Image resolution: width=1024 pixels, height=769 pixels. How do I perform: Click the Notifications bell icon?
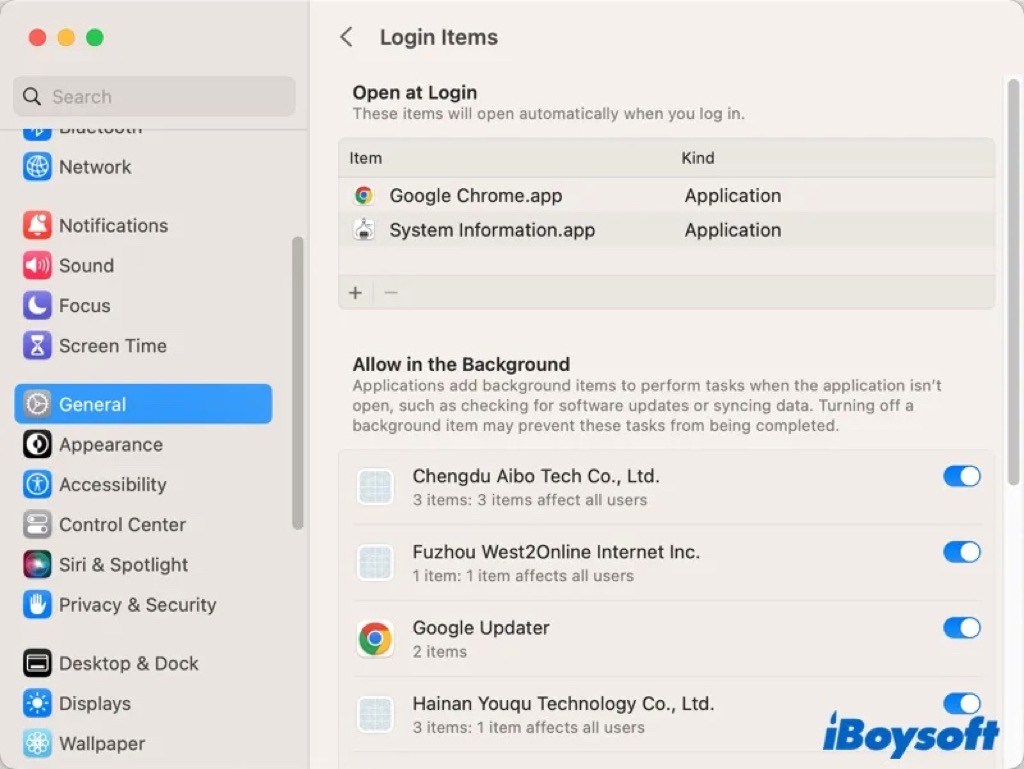pos(37,225)
